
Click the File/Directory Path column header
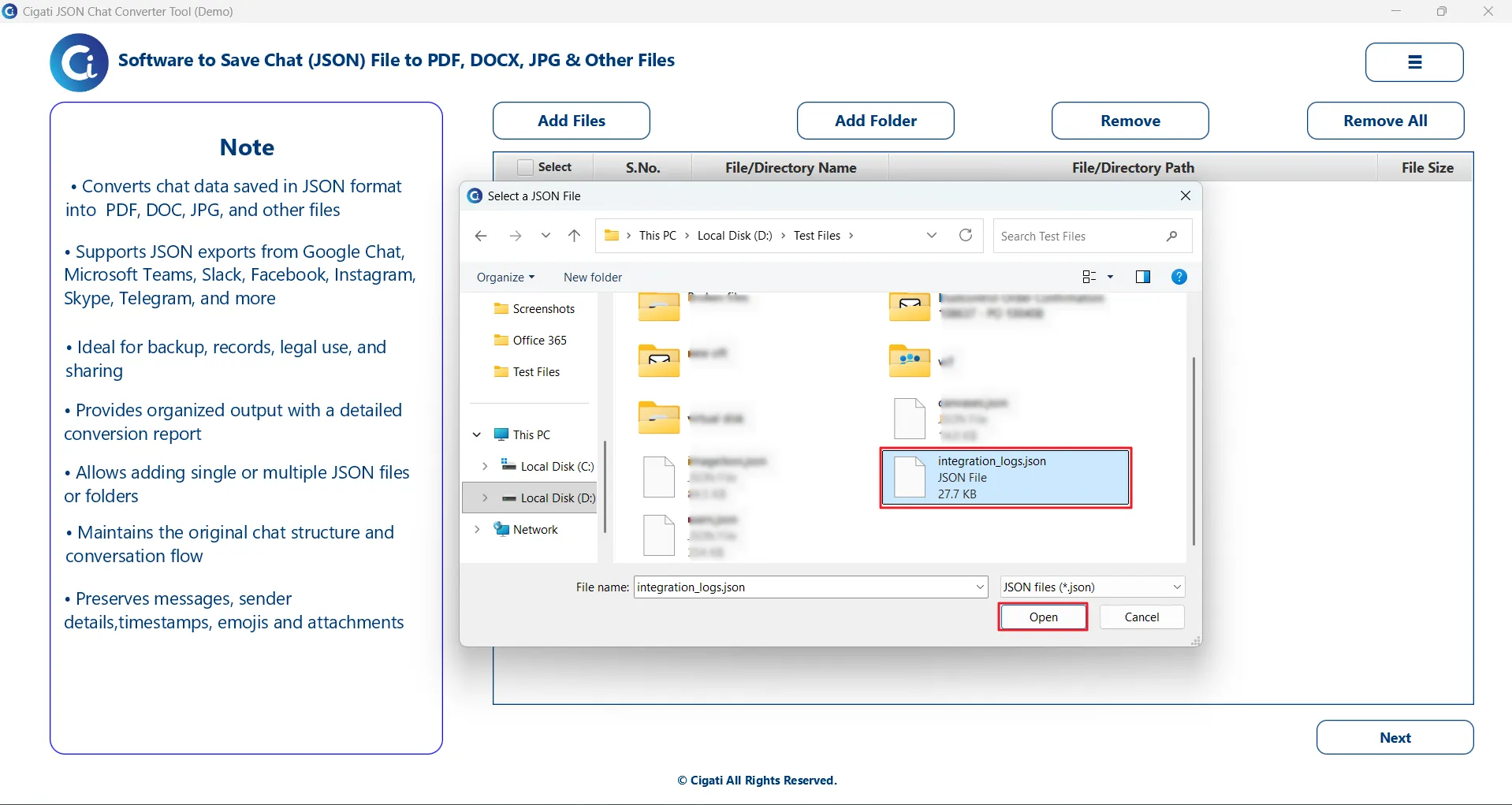pos(1133,168)
